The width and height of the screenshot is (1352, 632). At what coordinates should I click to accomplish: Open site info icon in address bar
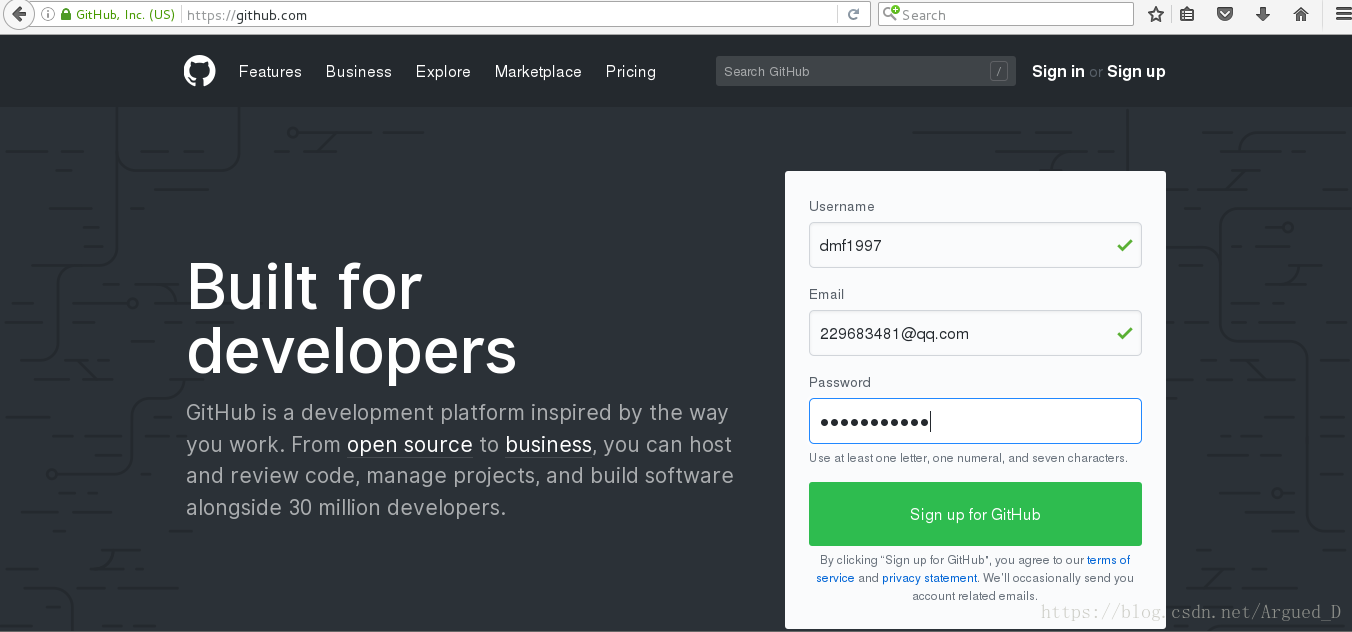47,15
